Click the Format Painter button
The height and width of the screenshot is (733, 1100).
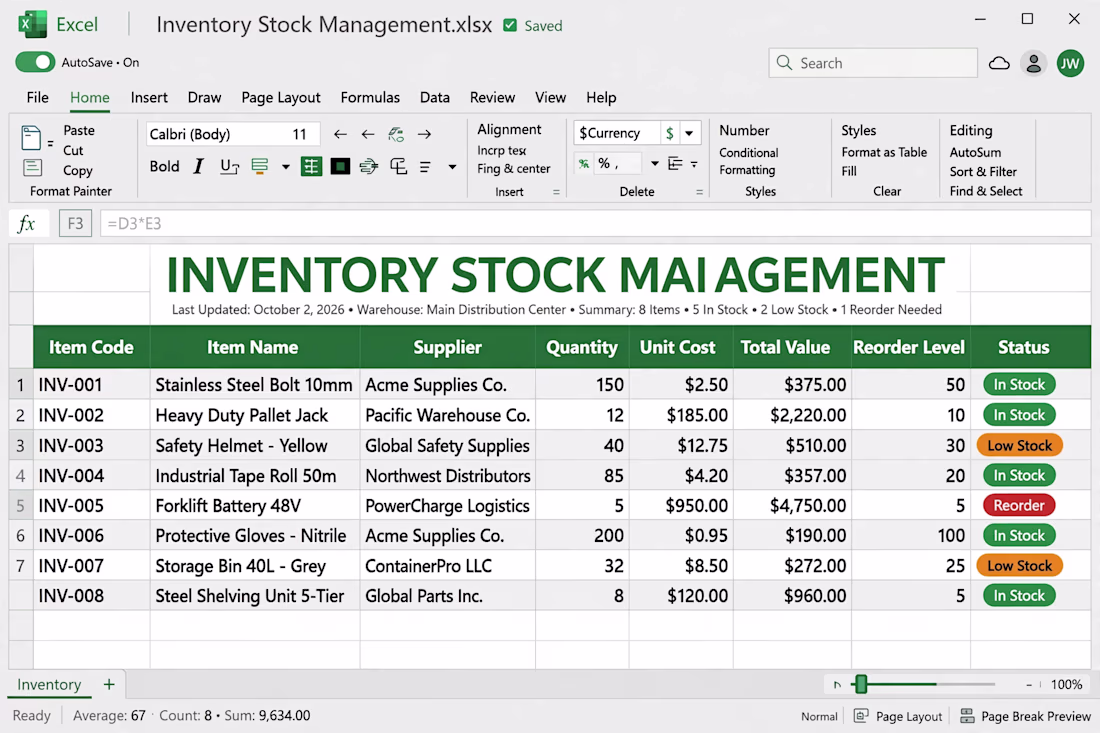pos(71,191)
